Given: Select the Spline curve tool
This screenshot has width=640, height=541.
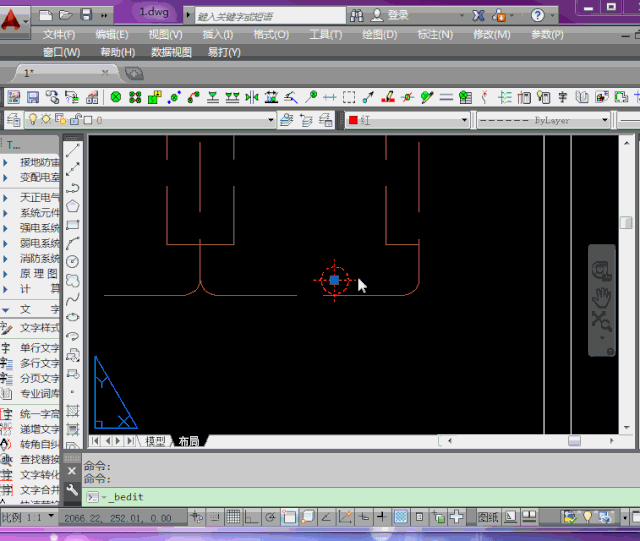Looking at the screenshot, I should click(73, 298).
